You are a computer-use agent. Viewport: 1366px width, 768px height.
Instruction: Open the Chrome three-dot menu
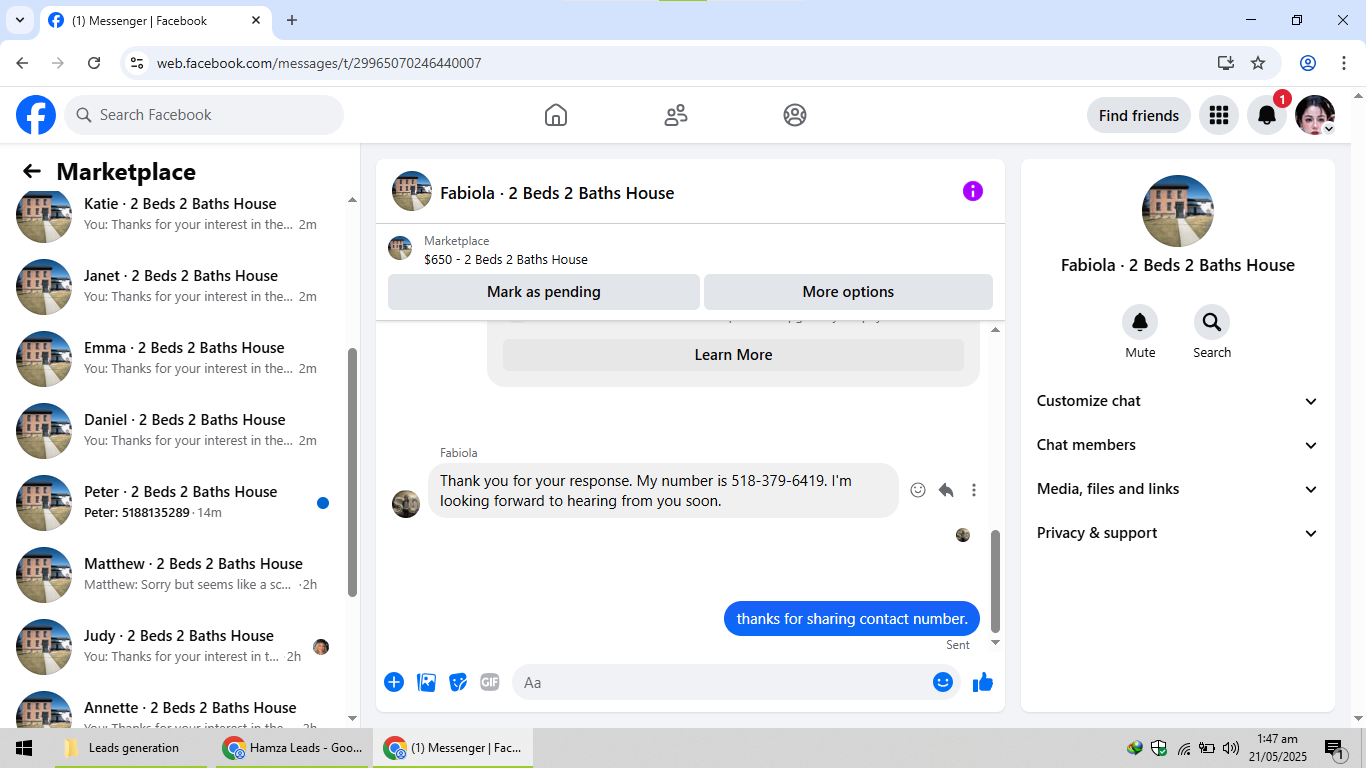pos(1343,63)
